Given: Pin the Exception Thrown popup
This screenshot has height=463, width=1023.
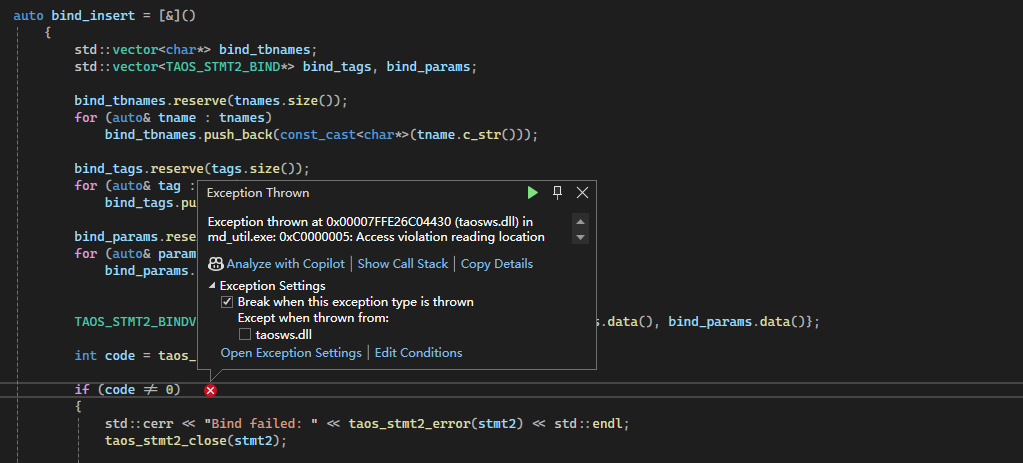Looking at the screenshot, I should (558, 192).
